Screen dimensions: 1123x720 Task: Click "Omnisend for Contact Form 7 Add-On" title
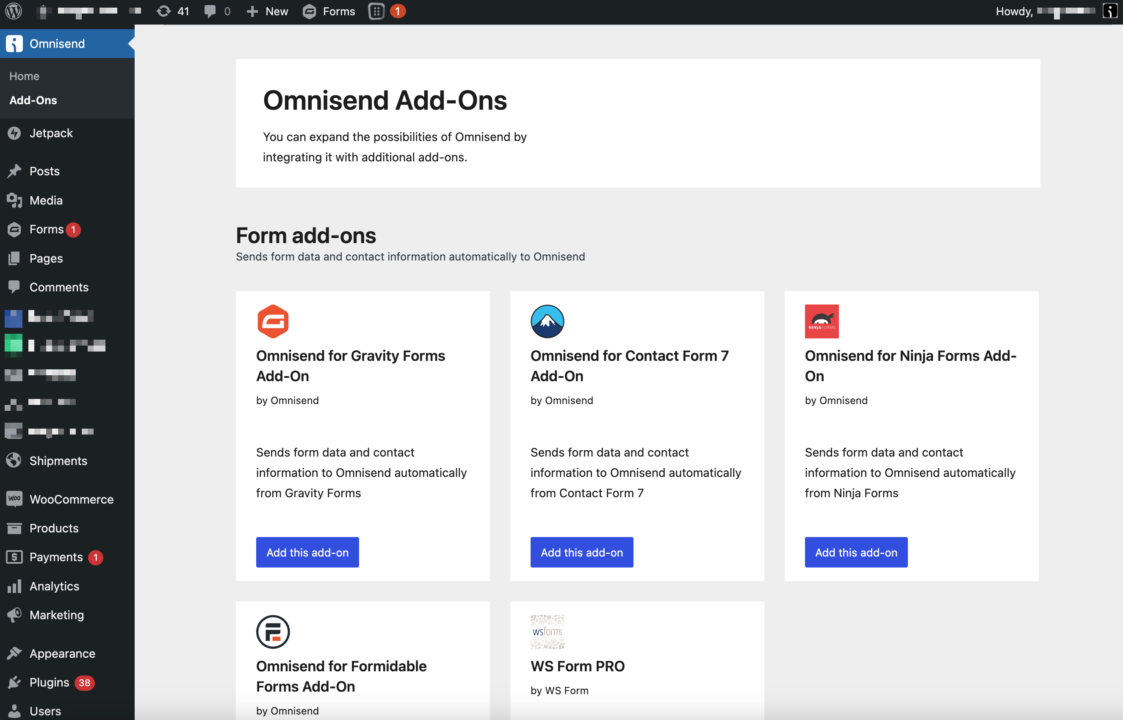(x=630, y=366)
